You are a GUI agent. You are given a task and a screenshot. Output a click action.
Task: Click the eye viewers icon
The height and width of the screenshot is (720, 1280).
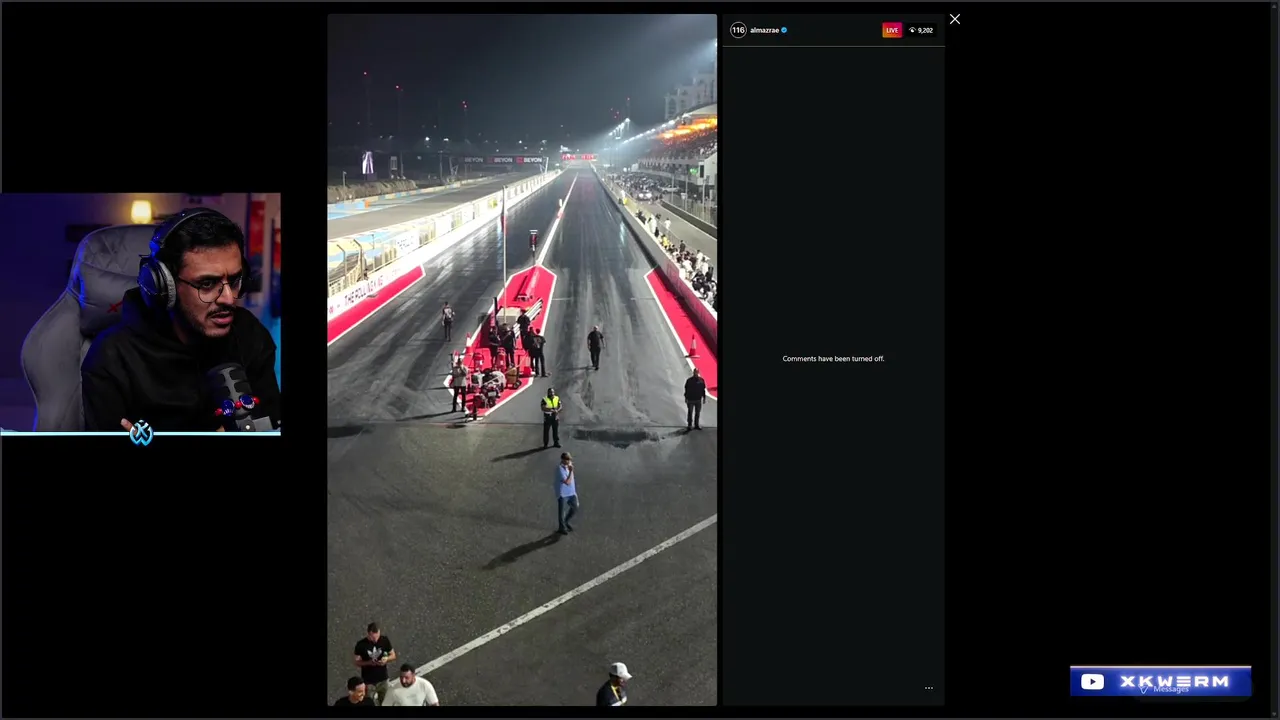click(912, 30)
